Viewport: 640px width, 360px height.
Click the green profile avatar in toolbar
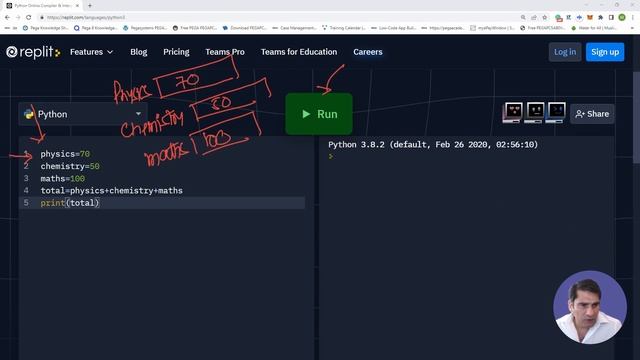[x=622, y=17]
